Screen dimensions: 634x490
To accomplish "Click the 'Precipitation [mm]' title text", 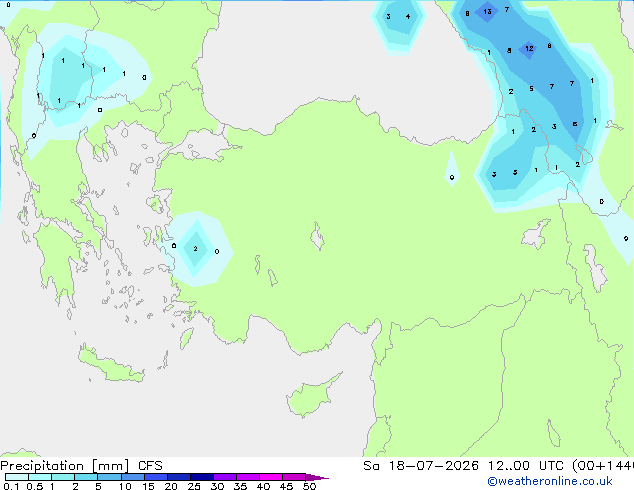I will coord(65,466).
